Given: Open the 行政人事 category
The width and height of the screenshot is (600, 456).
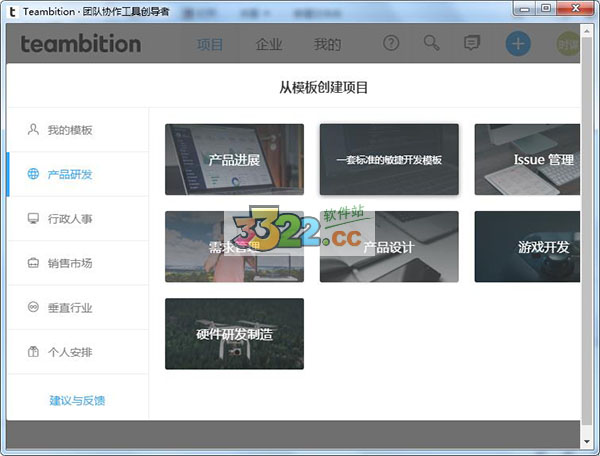Looking at the screenshot, I should tap(70, 218).
